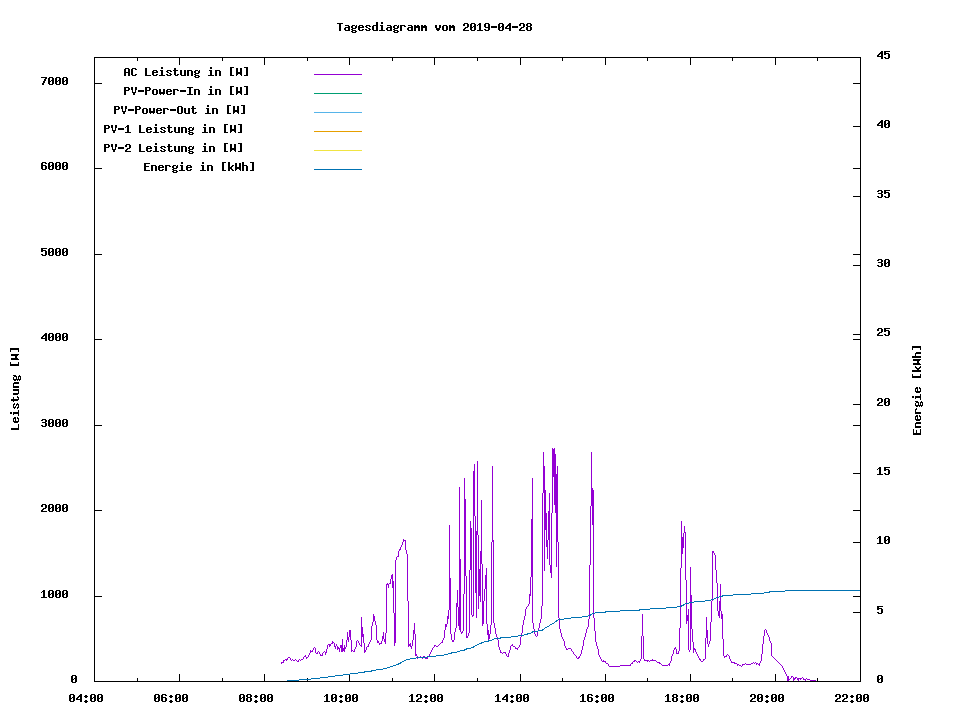960x720 pixels.
Task: Click the chart title Tagesdiagramm vom 2019-04-28
Action: click(x=434, y=27)
